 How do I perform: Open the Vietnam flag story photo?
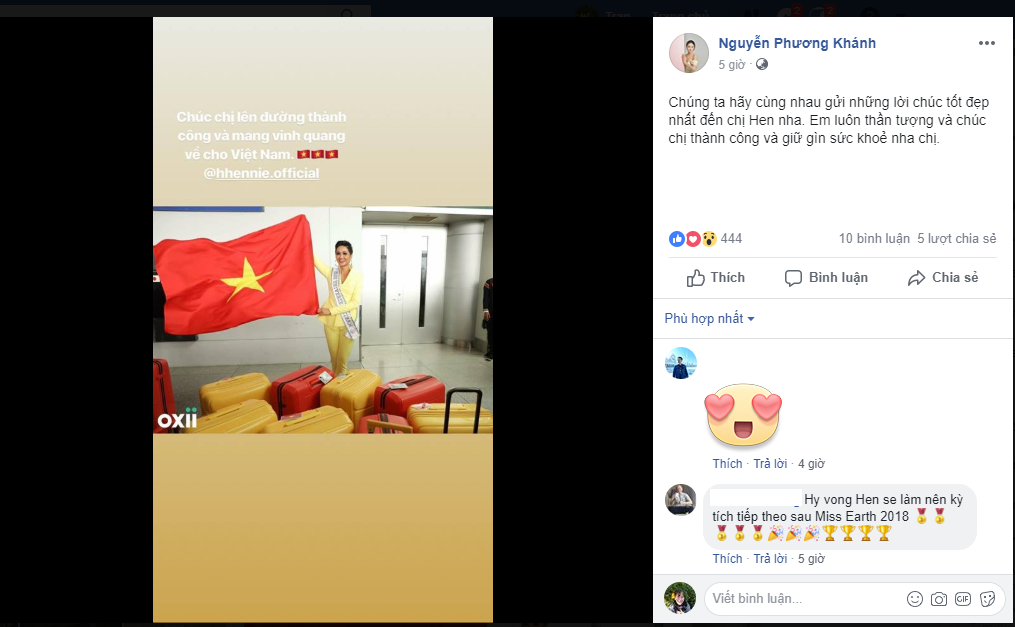[323, 320]
